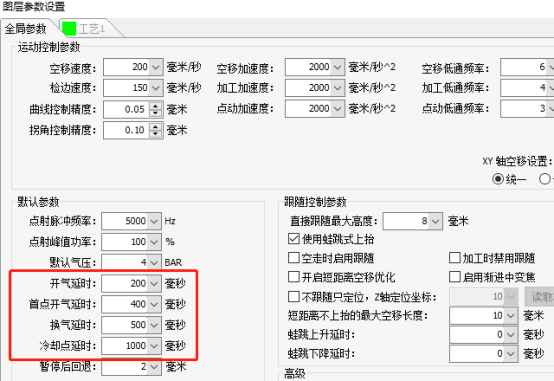Open the 冷却点延时 dropdown arrow

(154, 346)
